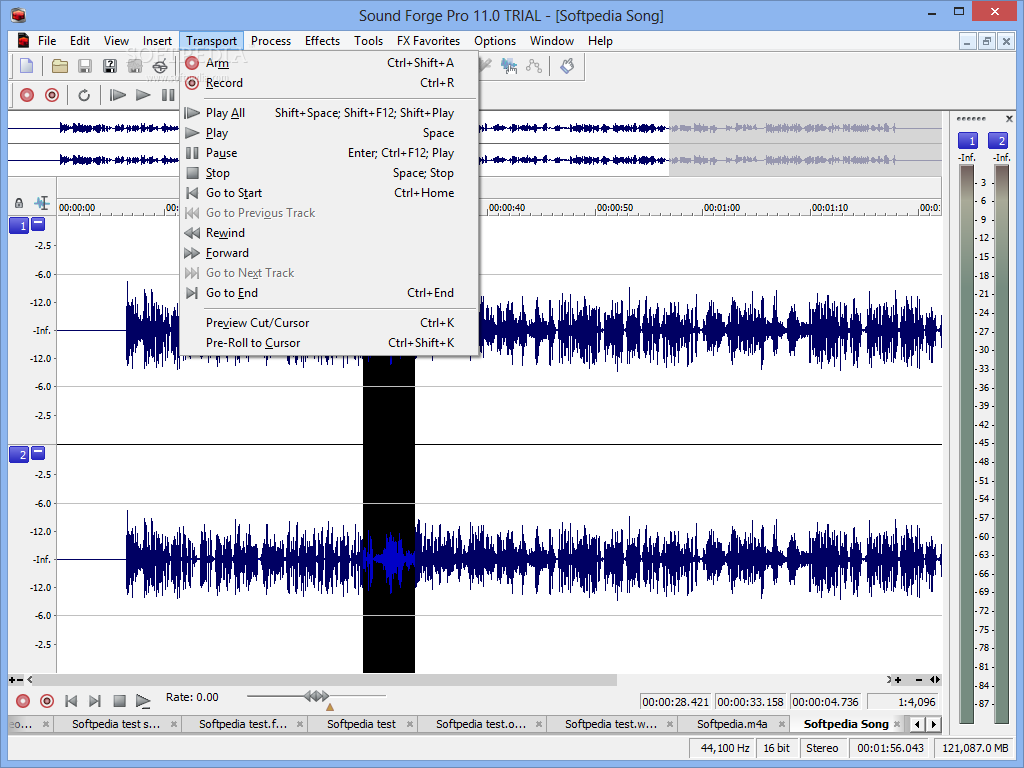Viewport: 1024px width, 768px height.
Task: Click the hand-pointer tool icon in the toolbar
Action: [567, 66]
